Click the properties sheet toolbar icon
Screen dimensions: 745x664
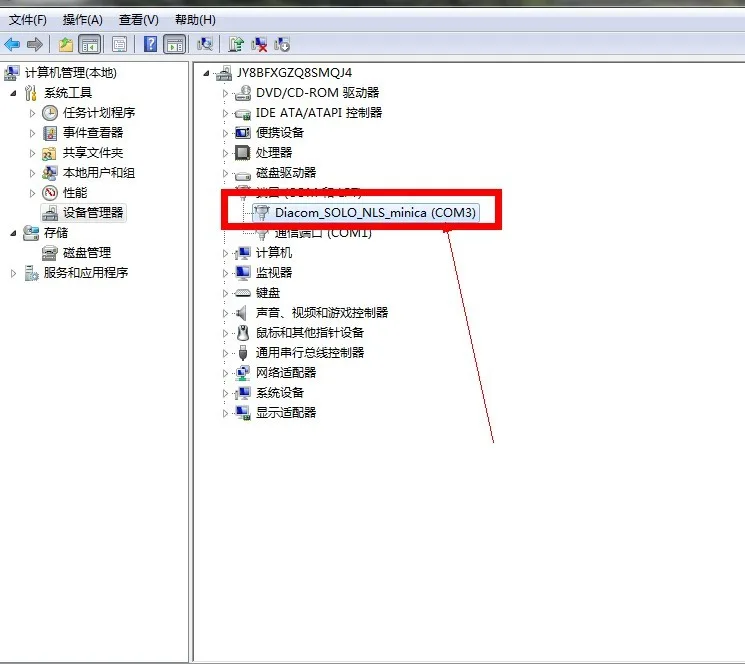click(x=119, y=45)
